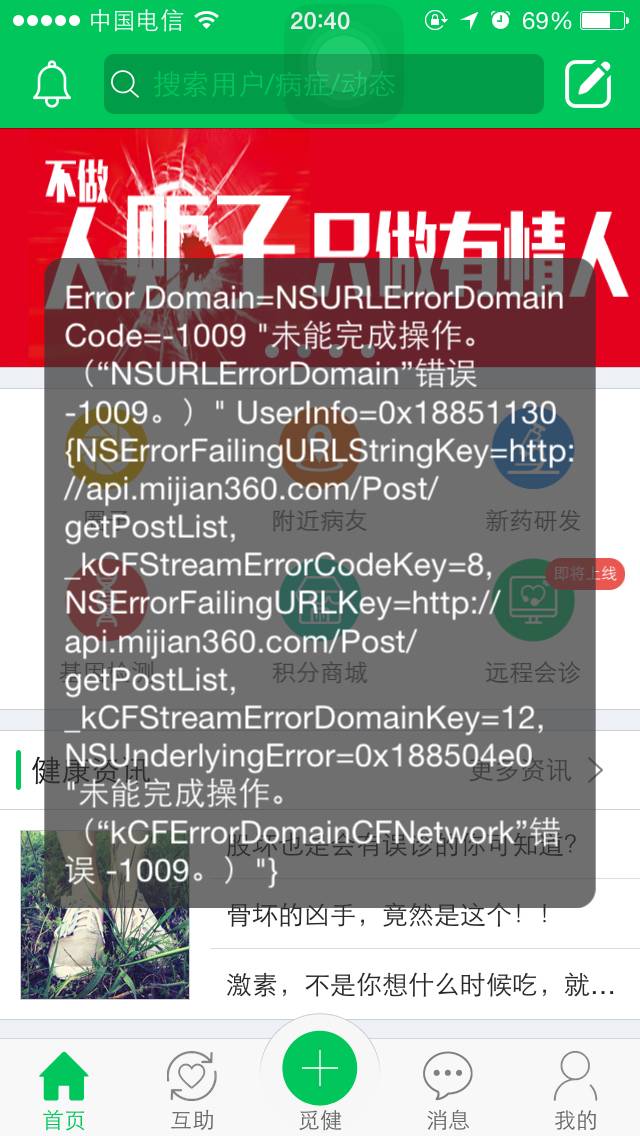640x1136 pixels.
Task: Open the 积分商城 shop icon
Action: 320,601
